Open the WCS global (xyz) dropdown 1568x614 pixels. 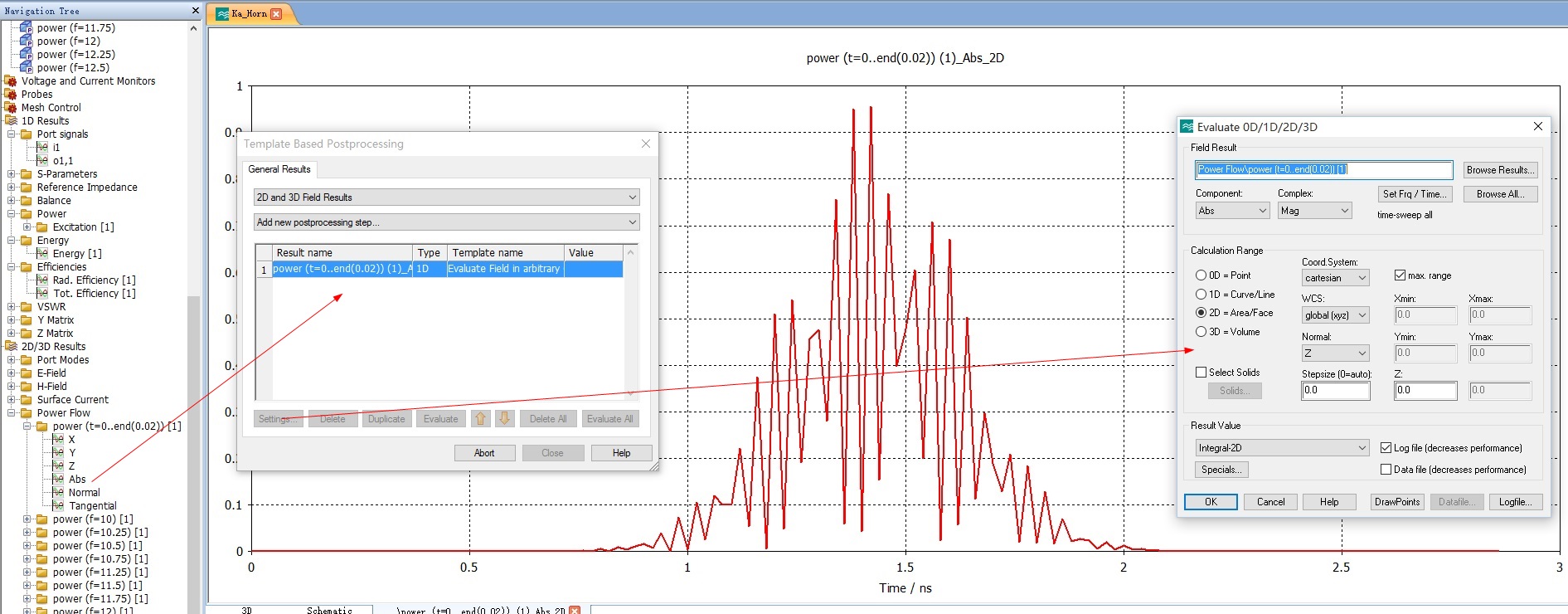(x=1335, y=315)
